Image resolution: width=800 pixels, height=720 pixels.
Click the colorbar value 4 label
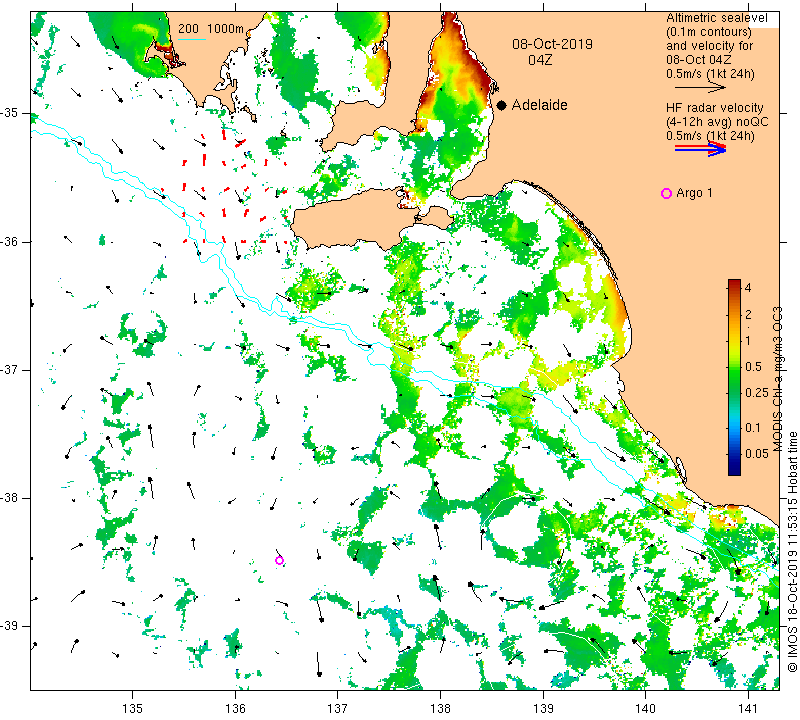point(748,288)
